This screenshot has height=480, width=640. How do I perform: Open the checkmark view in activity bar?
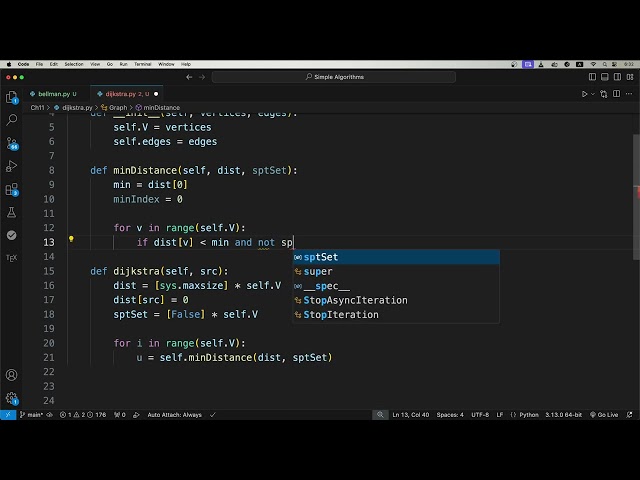coord(11,235)
